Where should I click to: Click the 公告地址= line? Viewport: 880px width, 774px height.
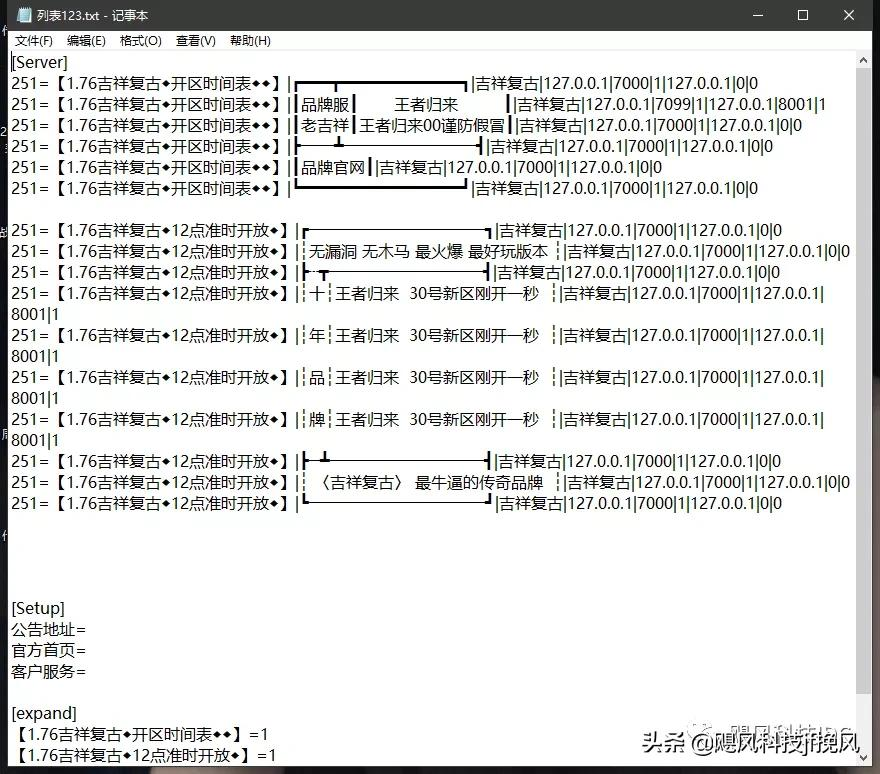pyautogui.click(x=48, y=630)
